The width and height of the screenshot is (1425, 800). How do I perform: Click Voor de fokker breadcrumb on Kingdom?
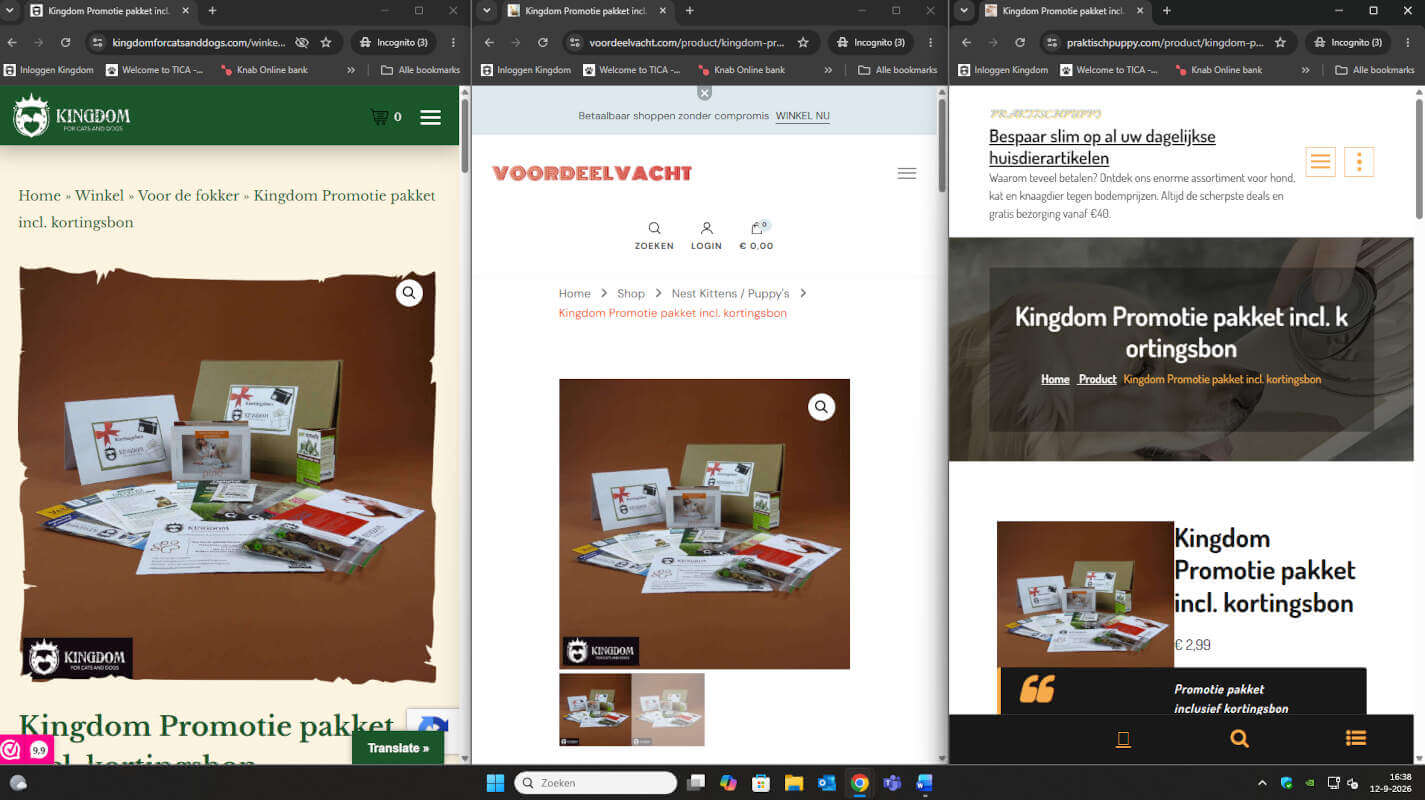point(188,196)
